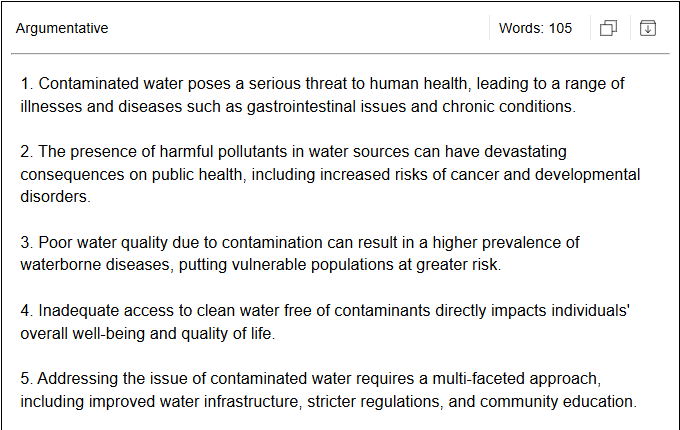Click the download/save icon
680x430 pixels.
(648, 28)
